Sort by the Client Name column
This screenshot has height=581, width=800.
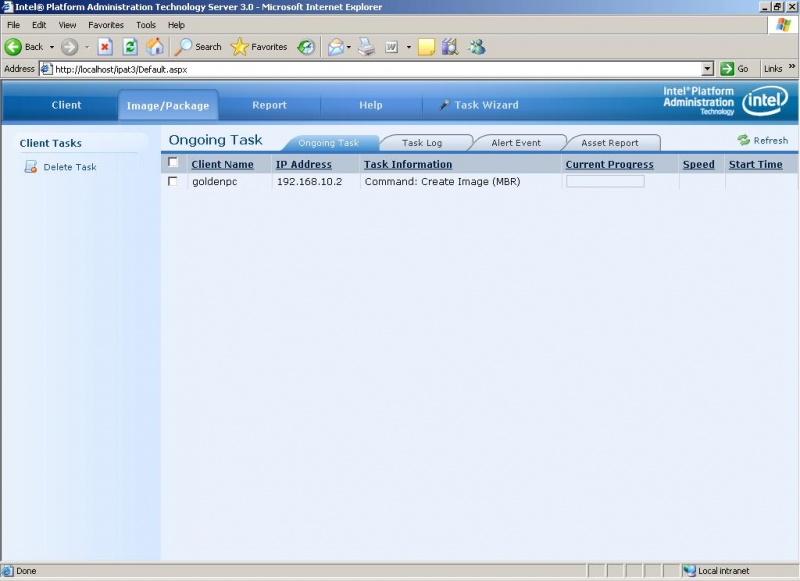pyautogui.click(x=221, y=164)
